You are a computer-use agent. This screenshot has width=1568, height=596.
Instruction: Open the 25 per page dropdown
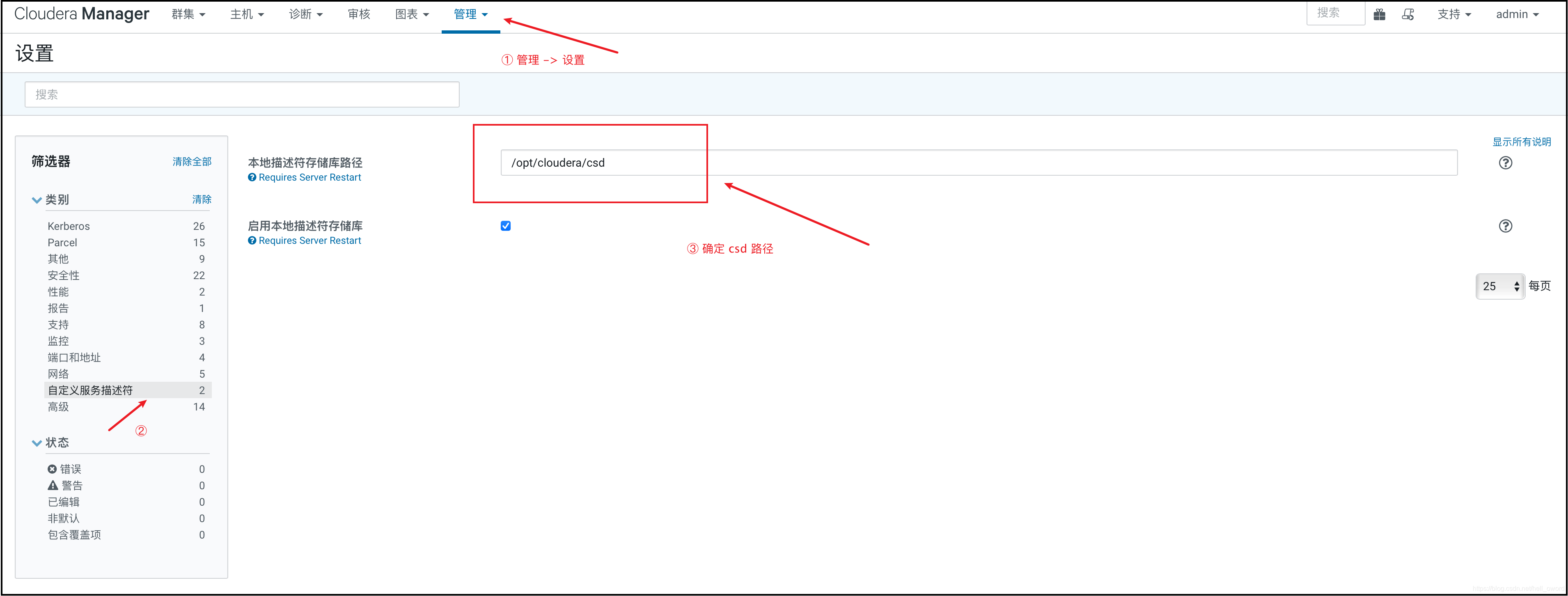[x=1500, y=286]
